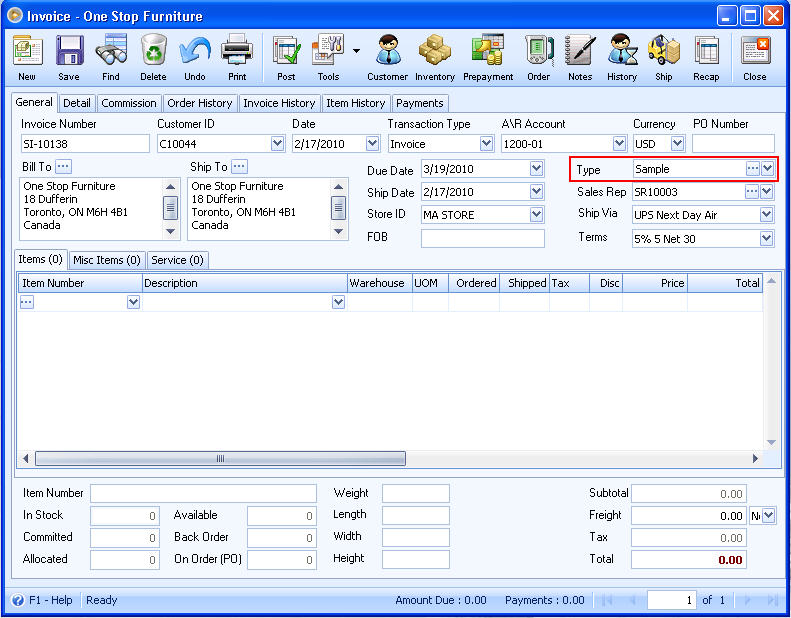Screen dimensions: 791x618
Task: Click the grid horizontal scrollbar thumb
Action: [220, 459]
